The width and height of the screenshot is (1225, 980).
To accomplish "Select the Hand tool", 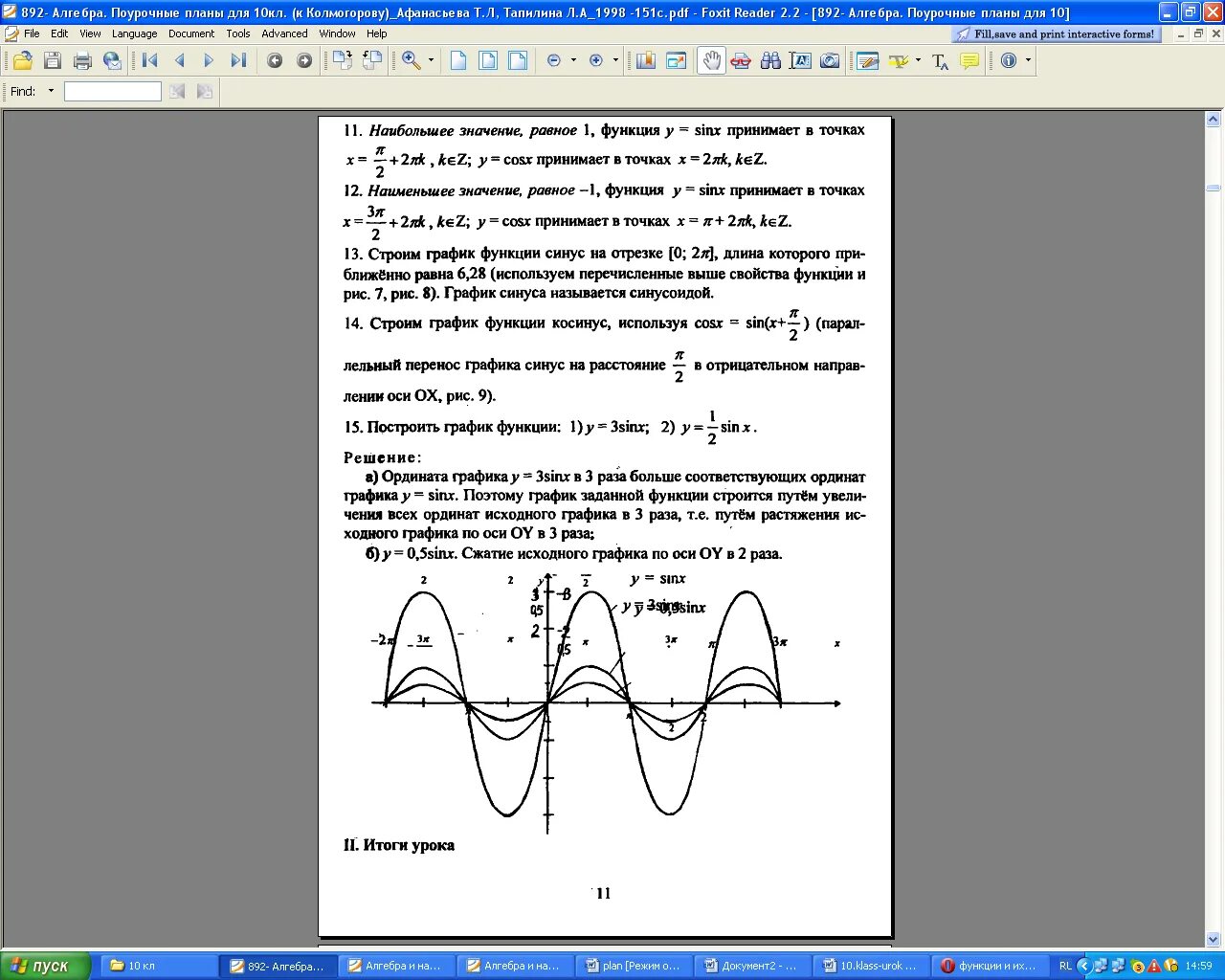I will [x=711, y=60].
